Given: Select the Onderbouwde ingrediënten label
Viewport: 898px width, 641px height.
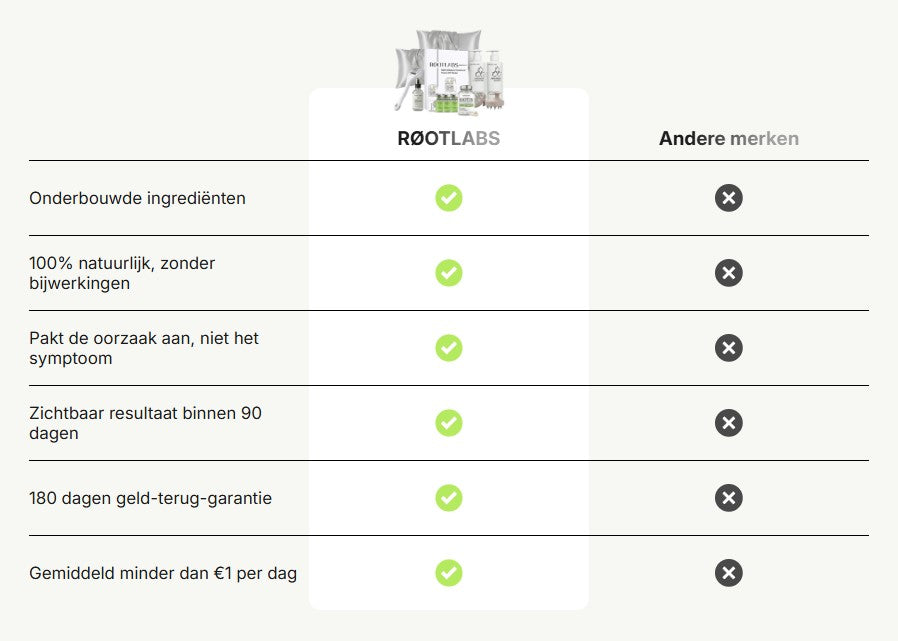Looking at the screenshot, I should point(137,198).
